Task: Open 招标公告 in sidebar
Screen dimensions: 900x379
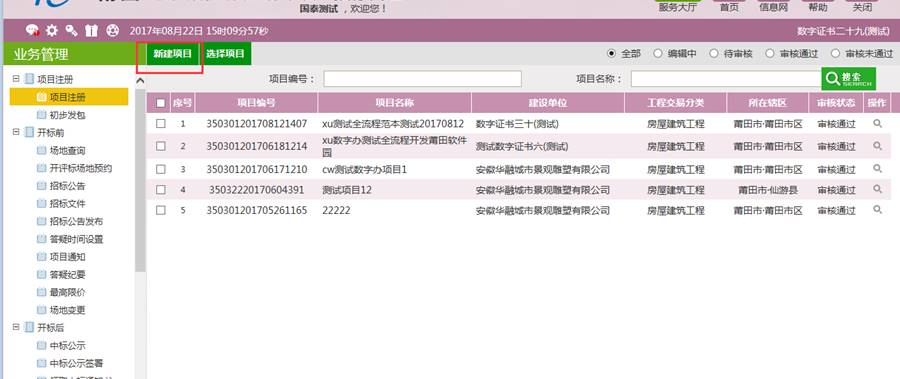Action: pos(67,186)
